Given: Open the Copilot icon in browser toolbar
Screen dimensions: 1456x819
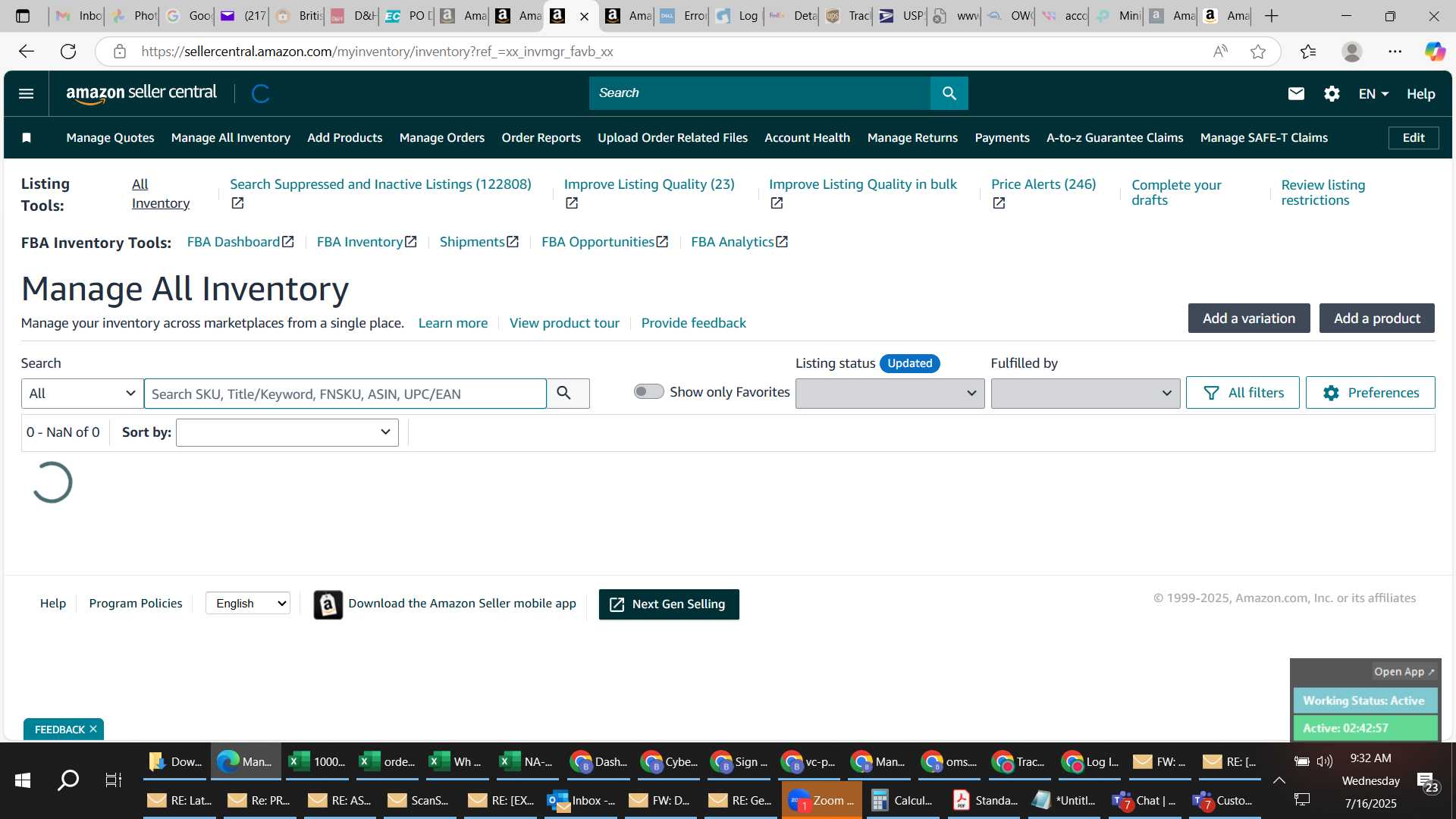Looking at the screenshot, I should (1435, 51).
